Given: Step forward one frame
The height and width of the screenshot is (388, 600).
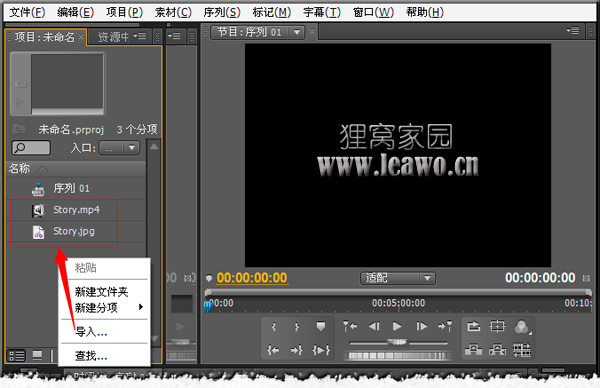Looking at the screenshot, I should (421, 326).
